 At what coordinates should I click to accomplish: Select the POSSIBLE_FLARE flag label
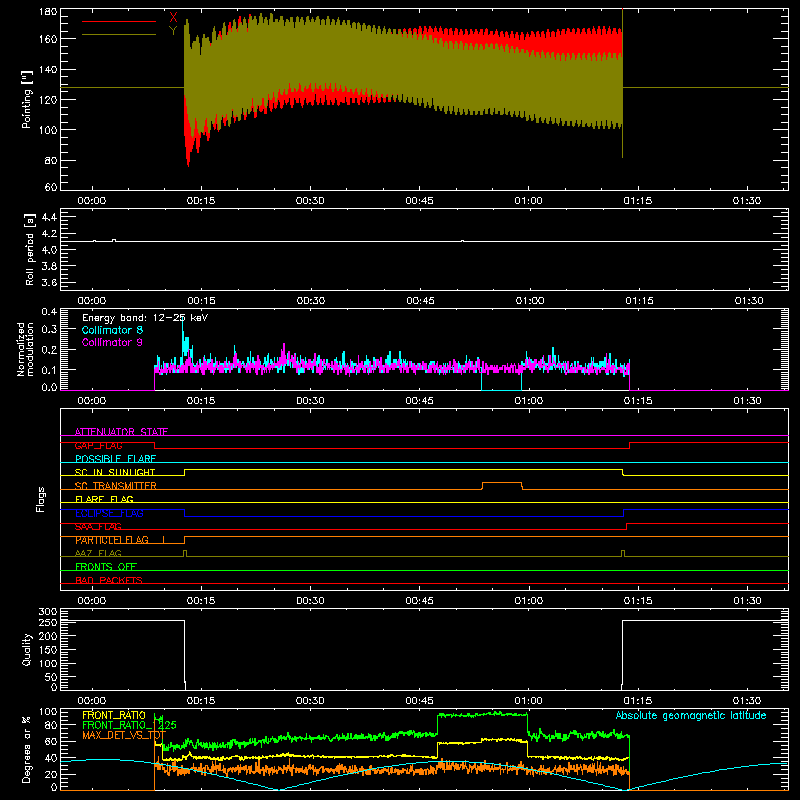[115, 459]
